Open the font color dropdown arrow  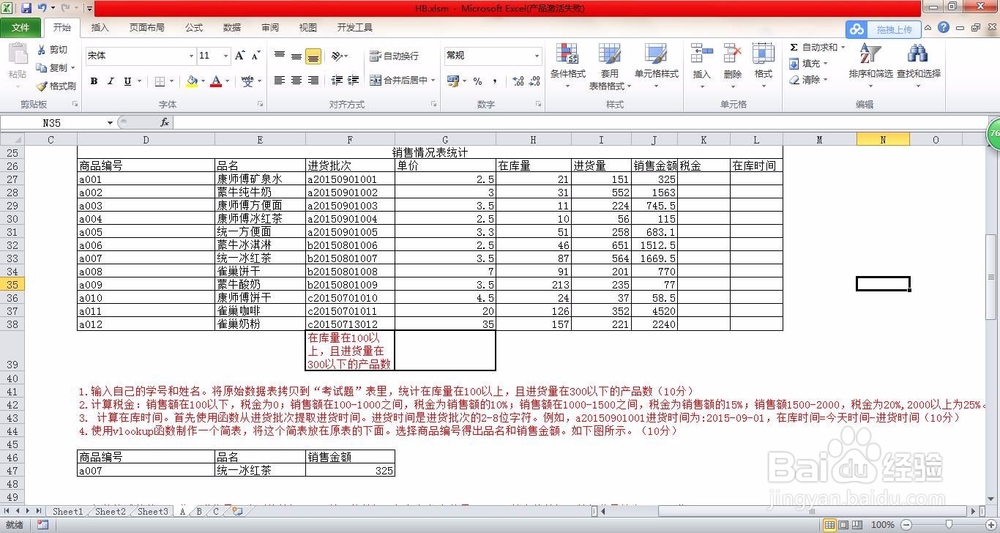pos(227,81)
